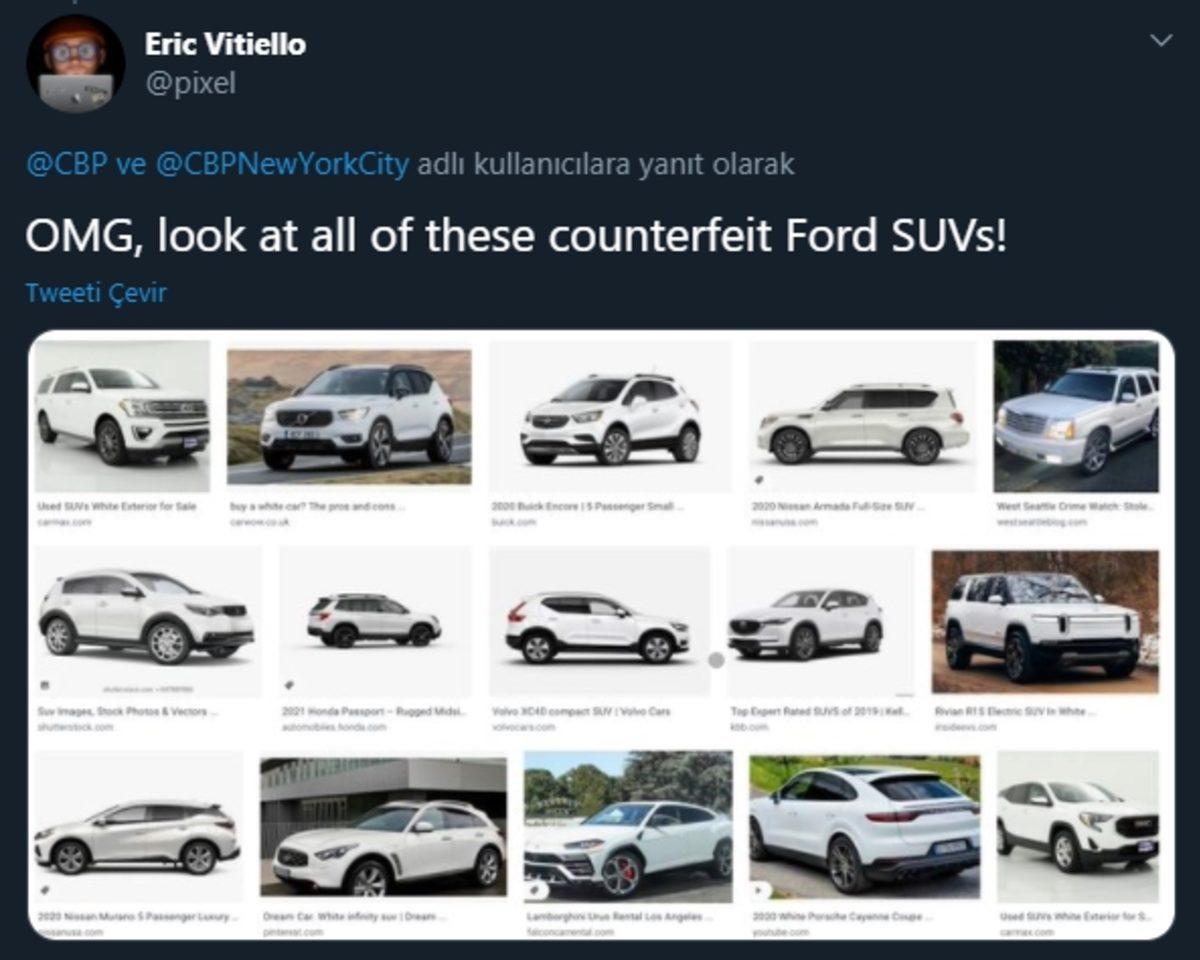The width and height of the screenshot is (1200, 960).
Task: Select the Volvo white car on road thumbnail
Action: click(x=349, y=417)
